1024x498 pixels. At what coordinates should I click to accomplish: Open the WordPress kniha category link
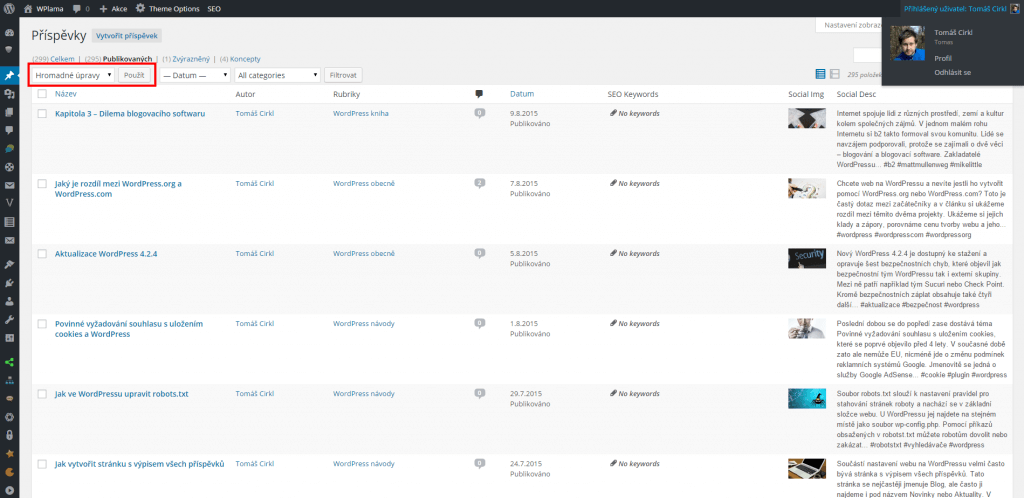point(360,113)
